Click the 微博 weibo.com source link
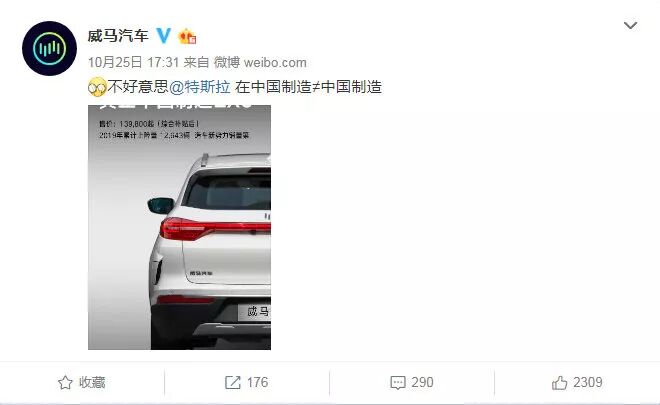660x405 pixels. 260,62
